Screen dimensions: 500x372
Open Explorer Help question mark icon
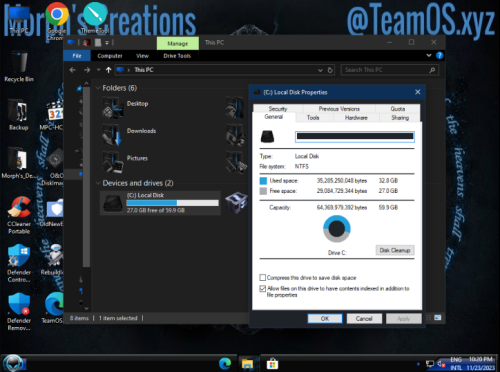coord(440,55)
